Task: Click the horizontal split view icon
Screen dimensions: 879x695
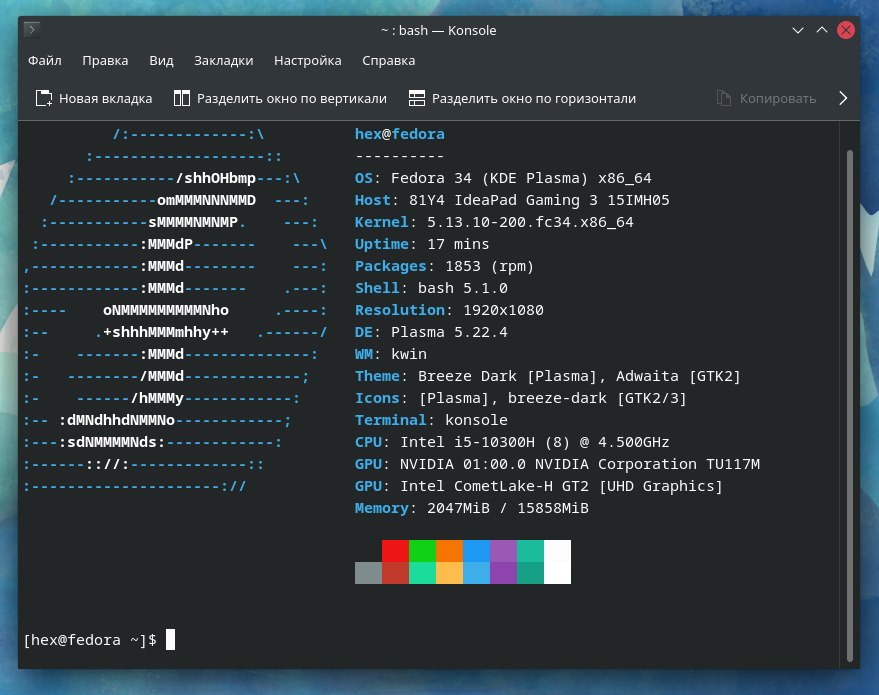Action: pyautogui.click(x=417, y=99)
